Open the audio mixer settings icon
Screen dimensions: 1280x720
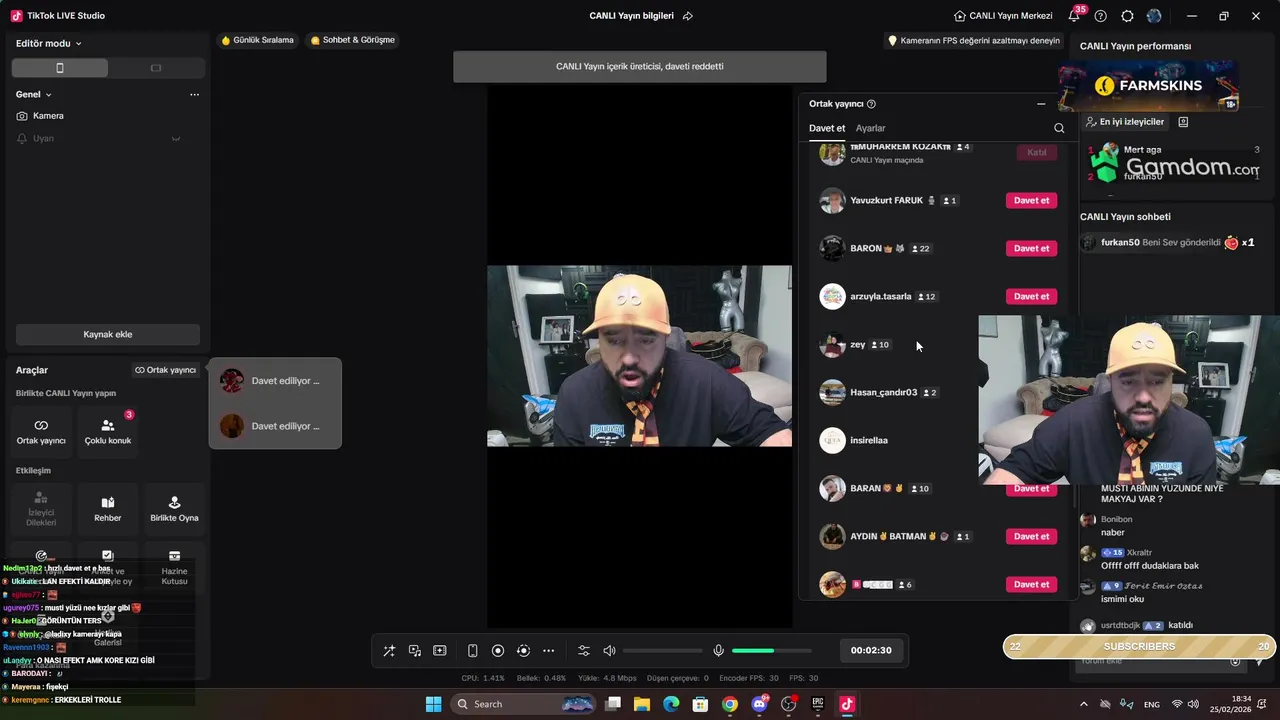tap(584, 651)
